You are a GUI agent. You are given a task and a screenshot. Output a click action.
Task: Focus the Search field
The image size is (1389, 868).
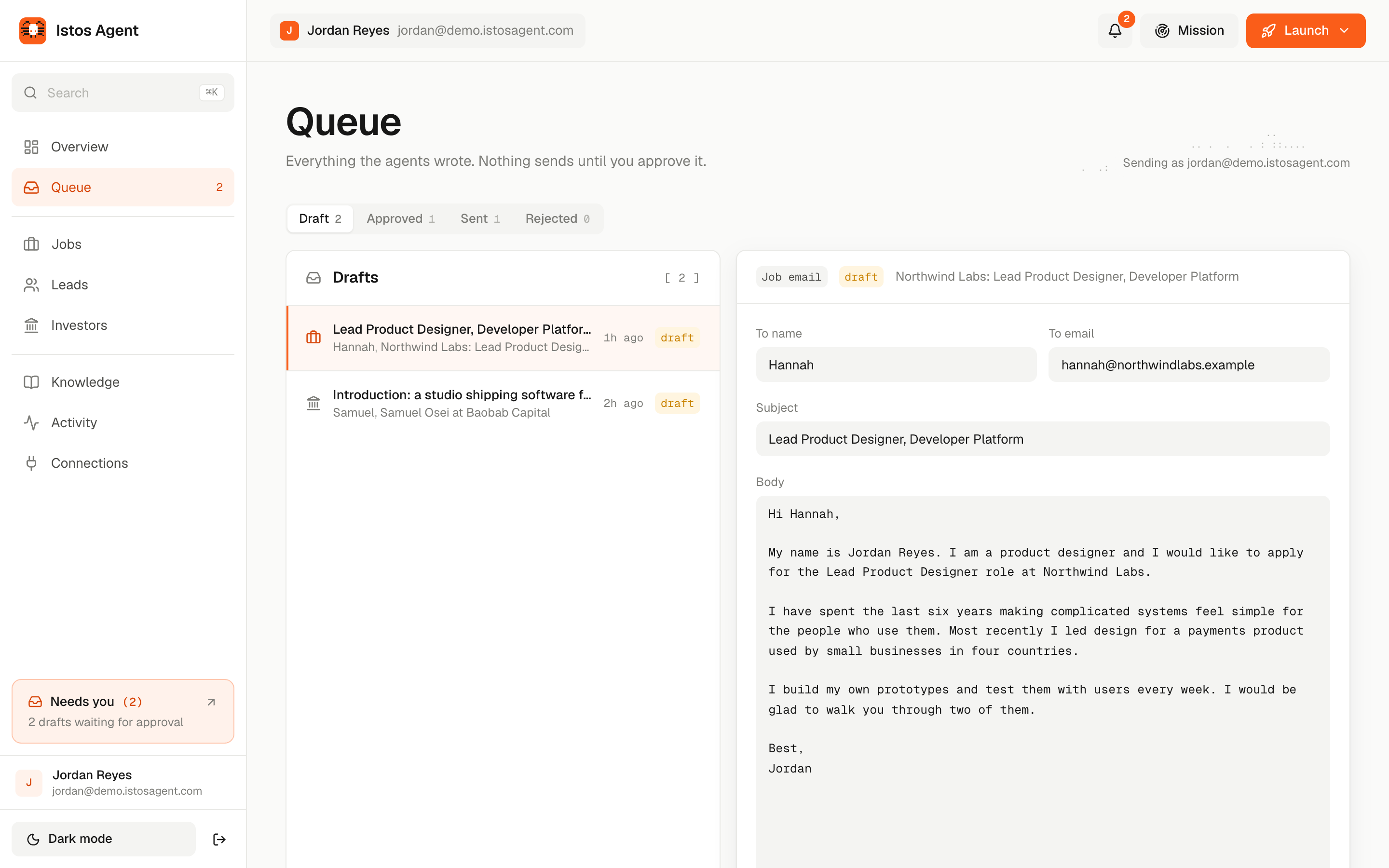click(123, 93)
